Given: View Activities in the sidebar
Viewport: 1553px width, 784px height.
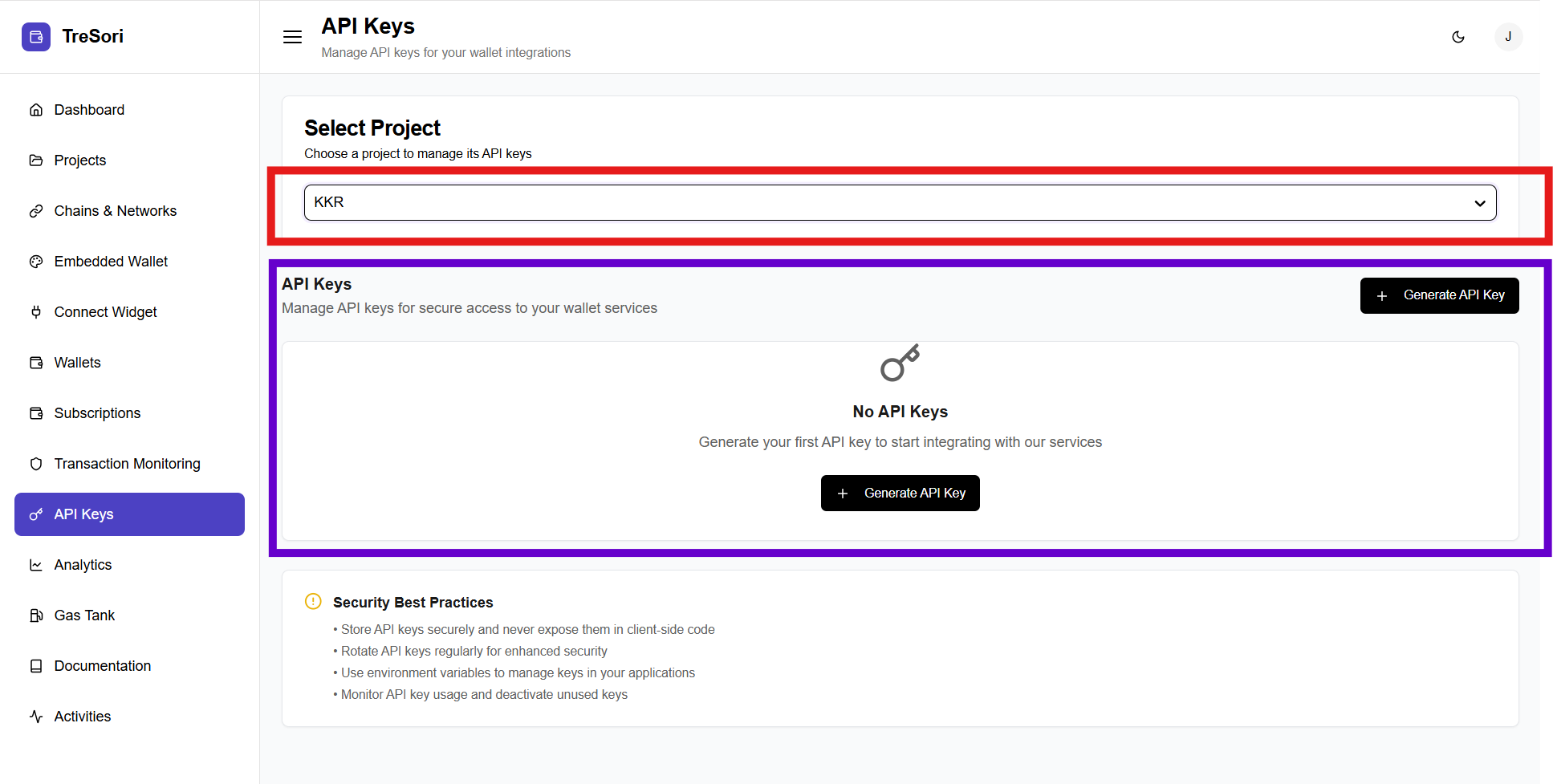Looking at the screenshot, I should 82,717.
